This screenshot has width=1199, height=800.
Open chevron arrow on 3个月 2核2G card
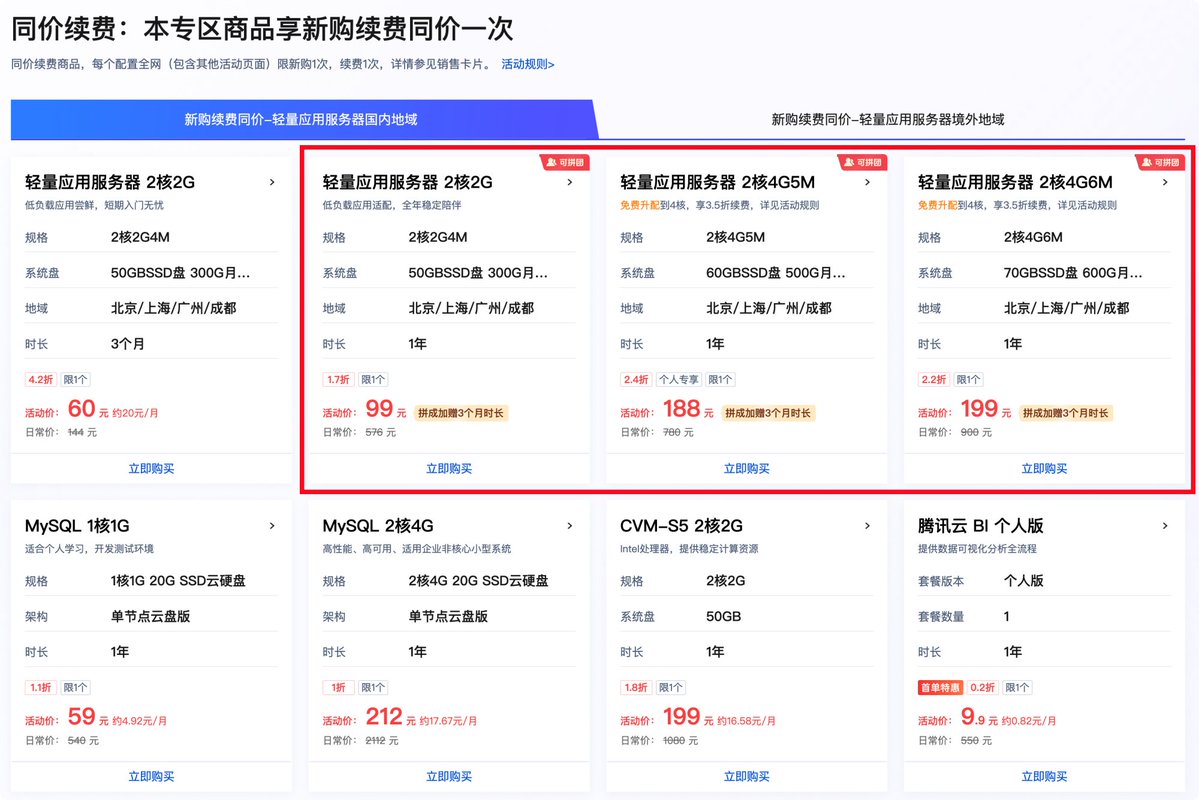(271, 182)
